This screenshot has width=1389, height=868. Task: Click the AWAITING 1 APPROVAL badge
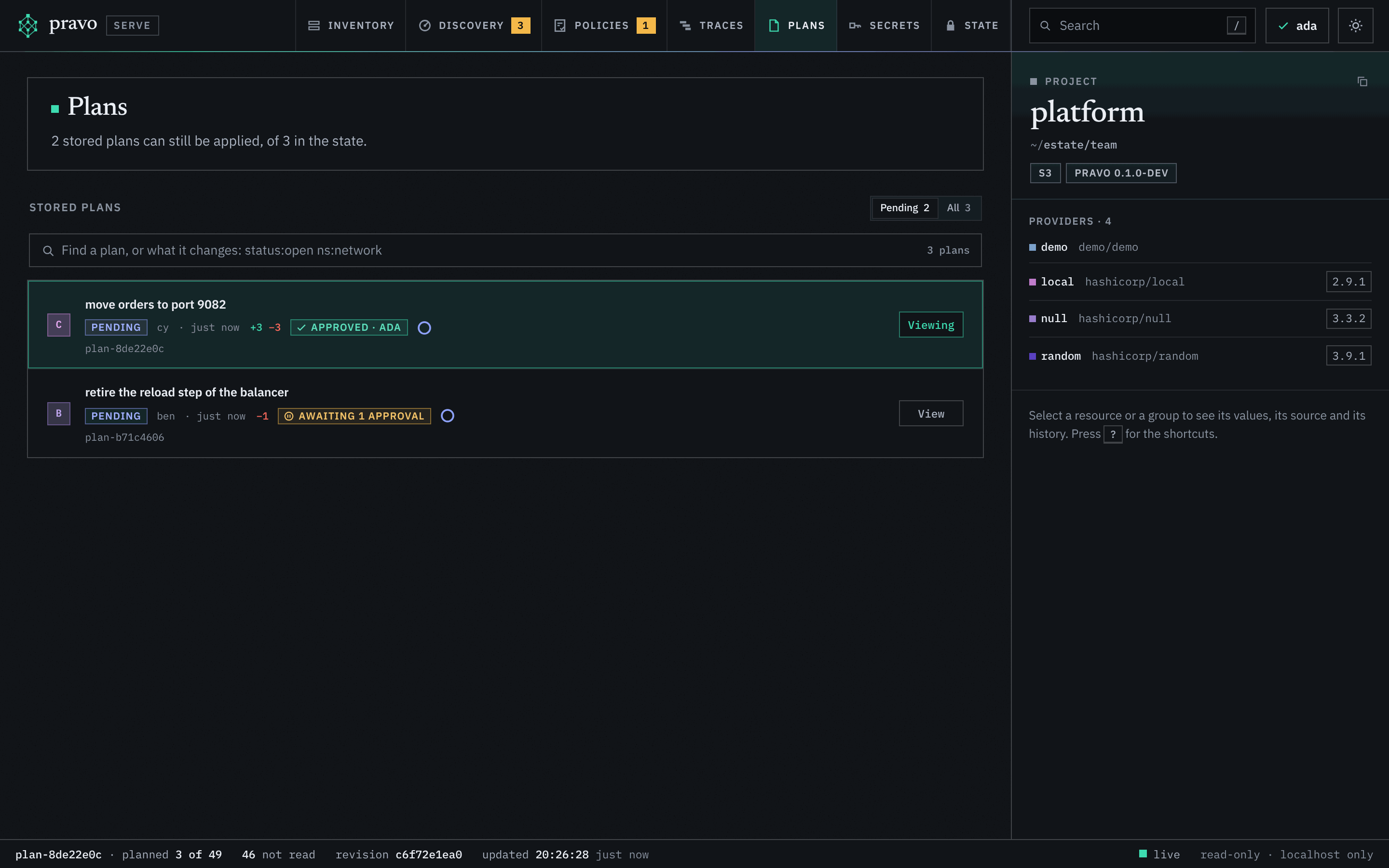(354, 416)
